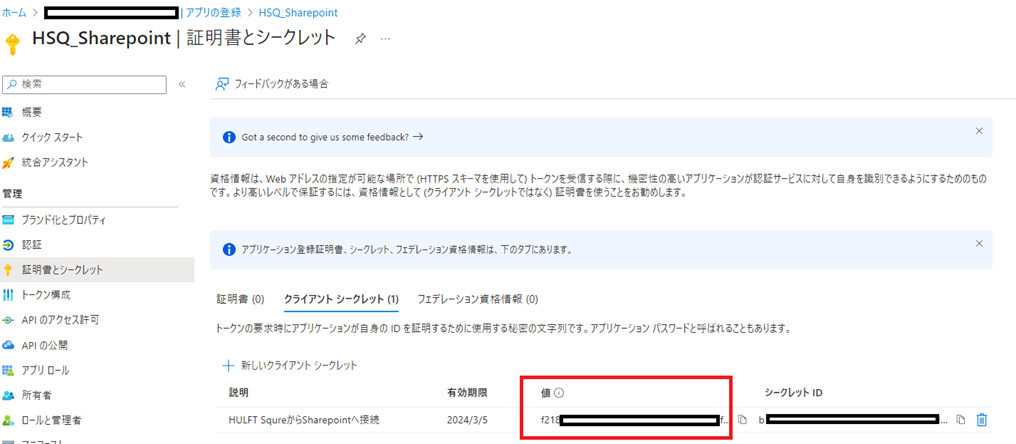The height and width of the screenshot is (444, 1016).
Task: Click the feedback person icon in toolbar
Action: tap(222, 84)
